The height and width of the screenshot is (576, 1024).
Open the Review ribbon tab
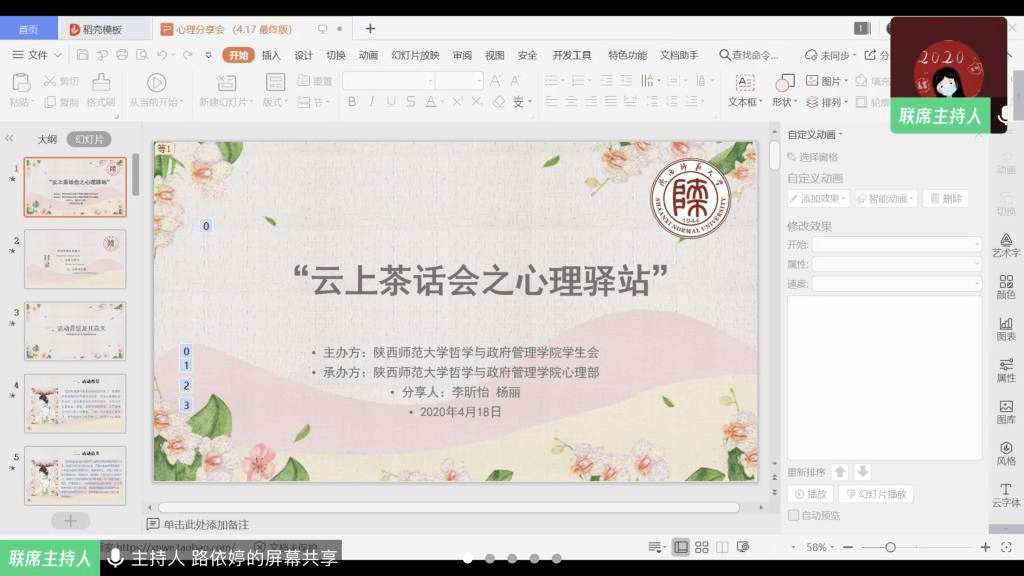click(462, 56)
